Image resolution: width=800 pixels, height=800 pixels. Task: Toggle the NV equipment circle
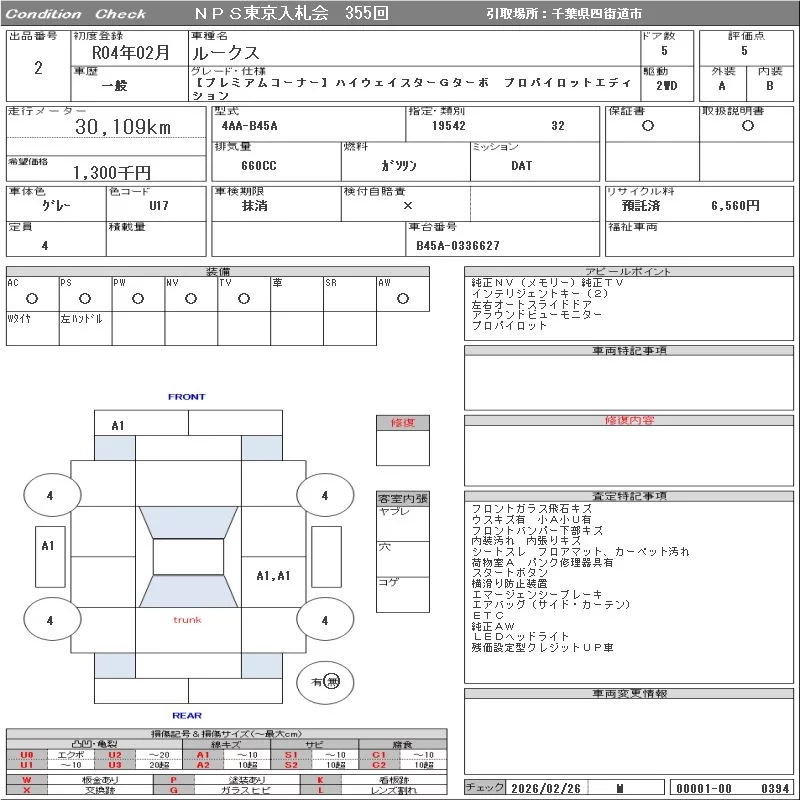(191, 298)
